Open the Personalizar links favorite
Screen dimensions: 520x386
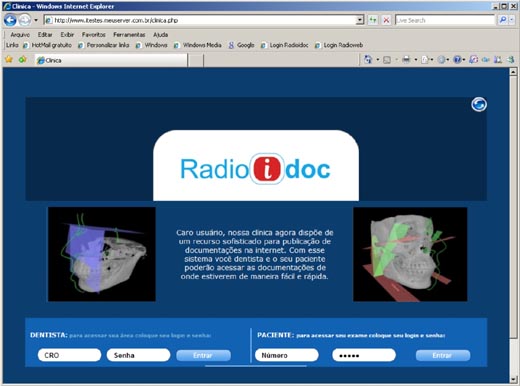104,45
